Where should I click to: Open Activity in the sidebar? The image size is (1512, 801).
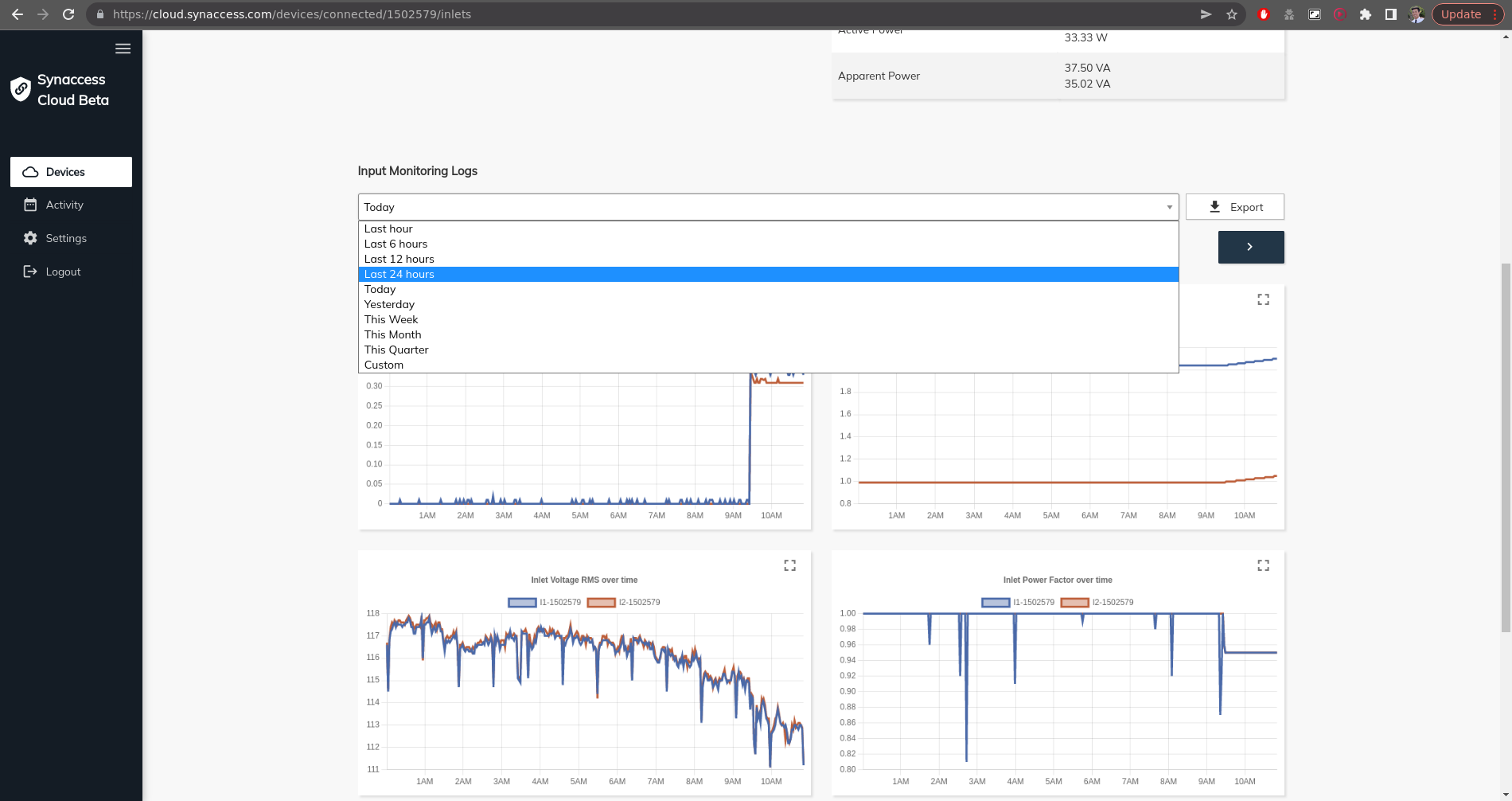click(x=64, y=205)
